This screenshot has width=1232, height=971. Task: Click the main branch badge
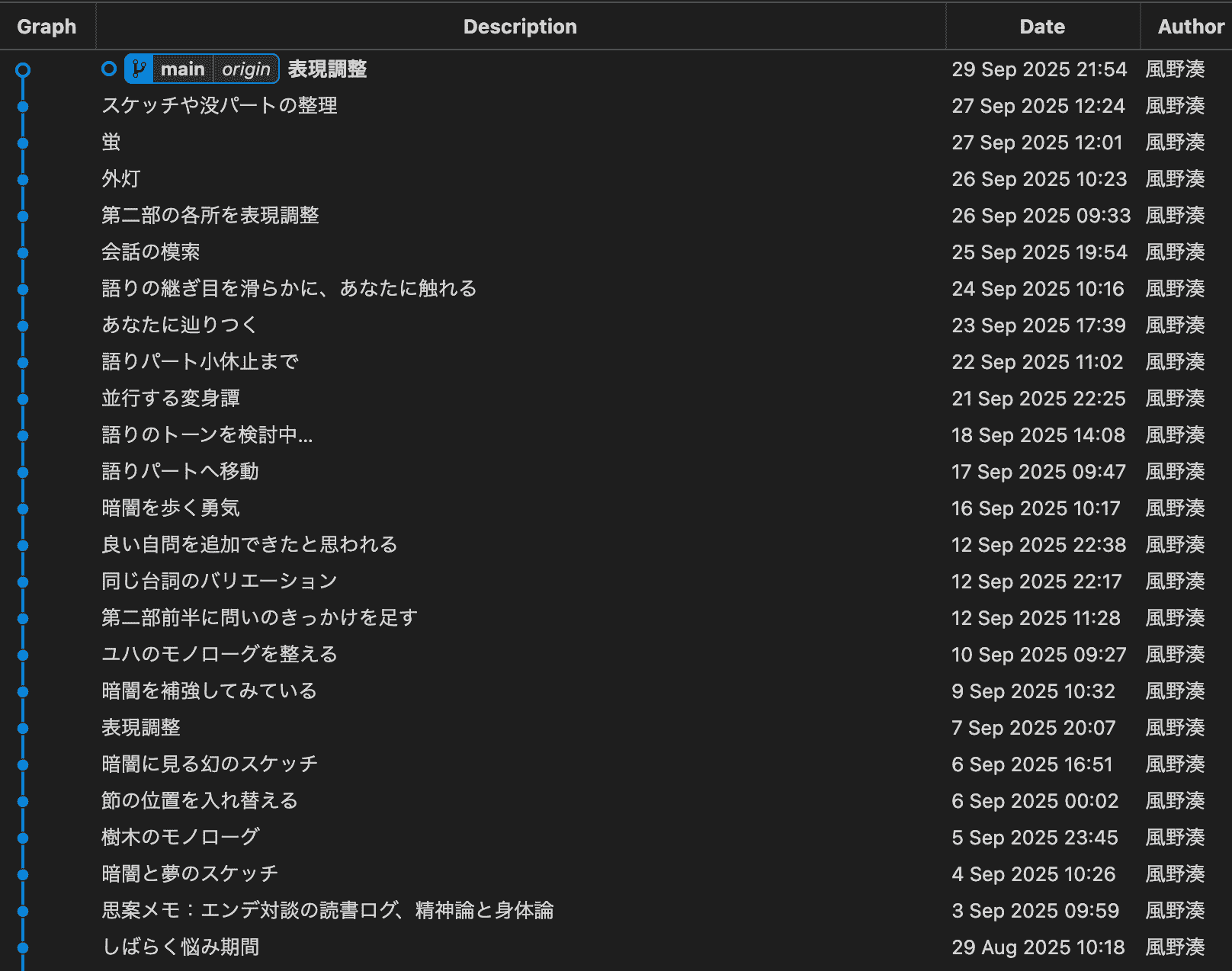pyautogui.click(x=182, y=69)
